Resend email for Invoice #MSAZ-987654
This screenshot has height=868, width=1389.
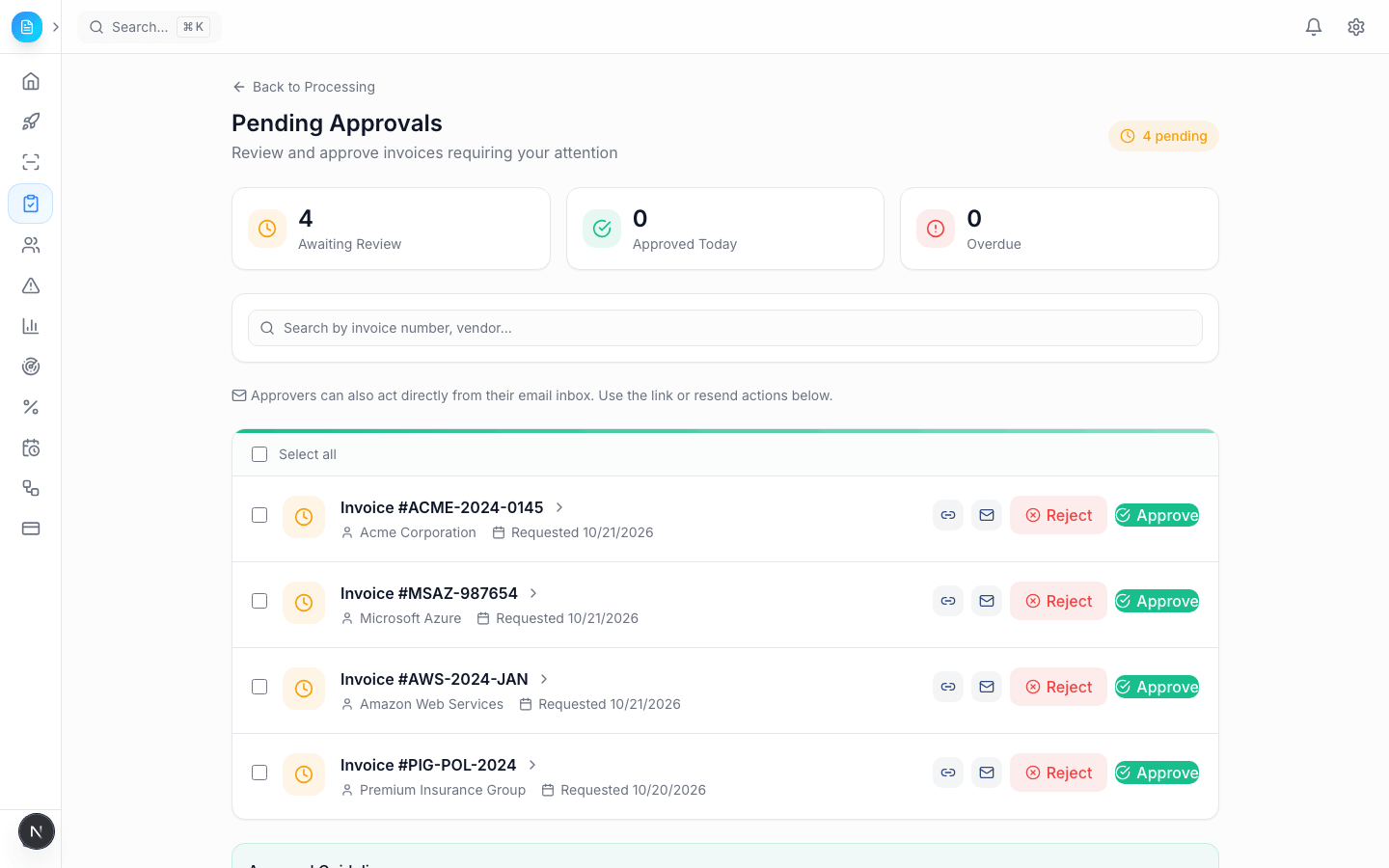[x=987, y=601]
